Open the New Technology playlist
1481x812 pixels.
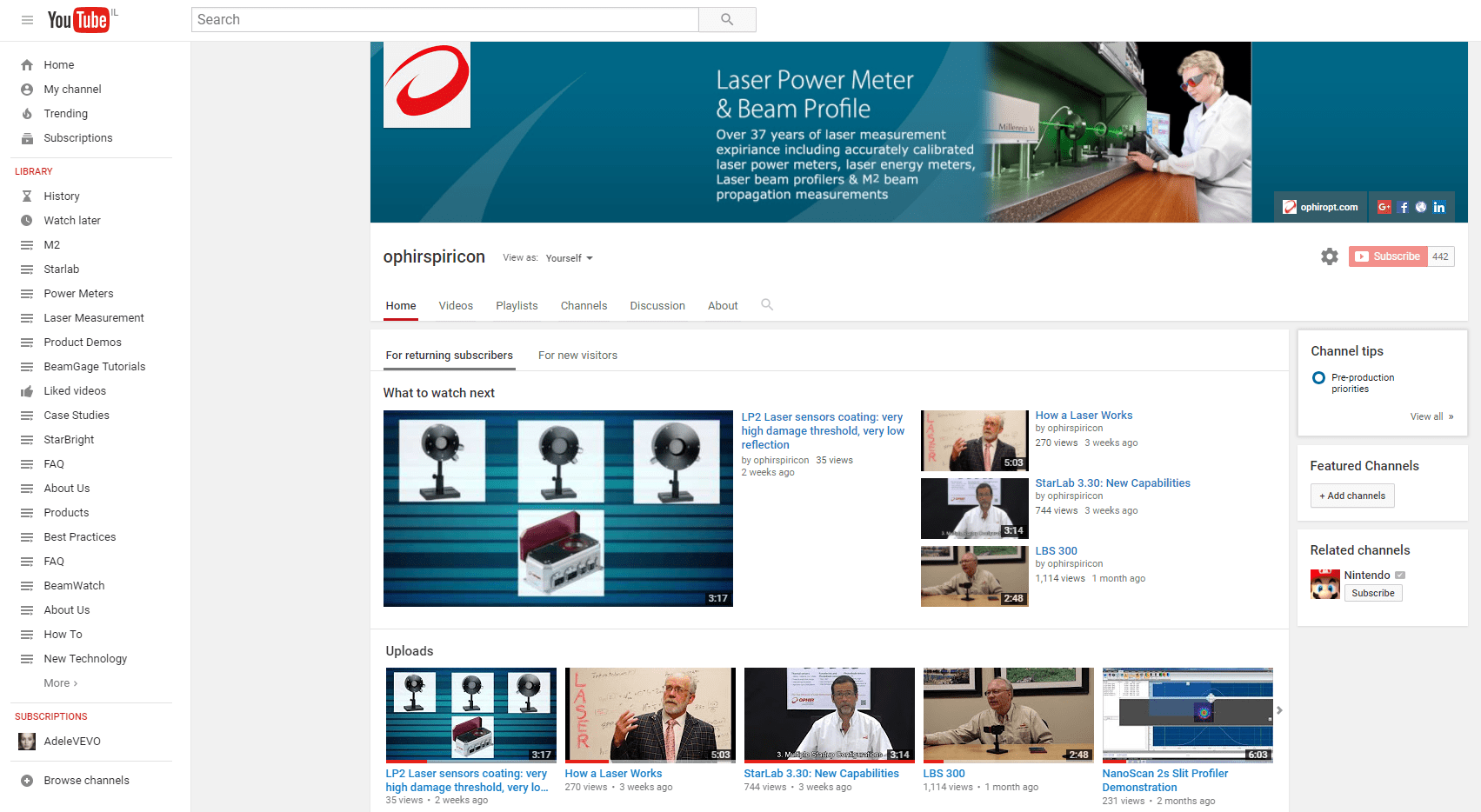(85, 659)
